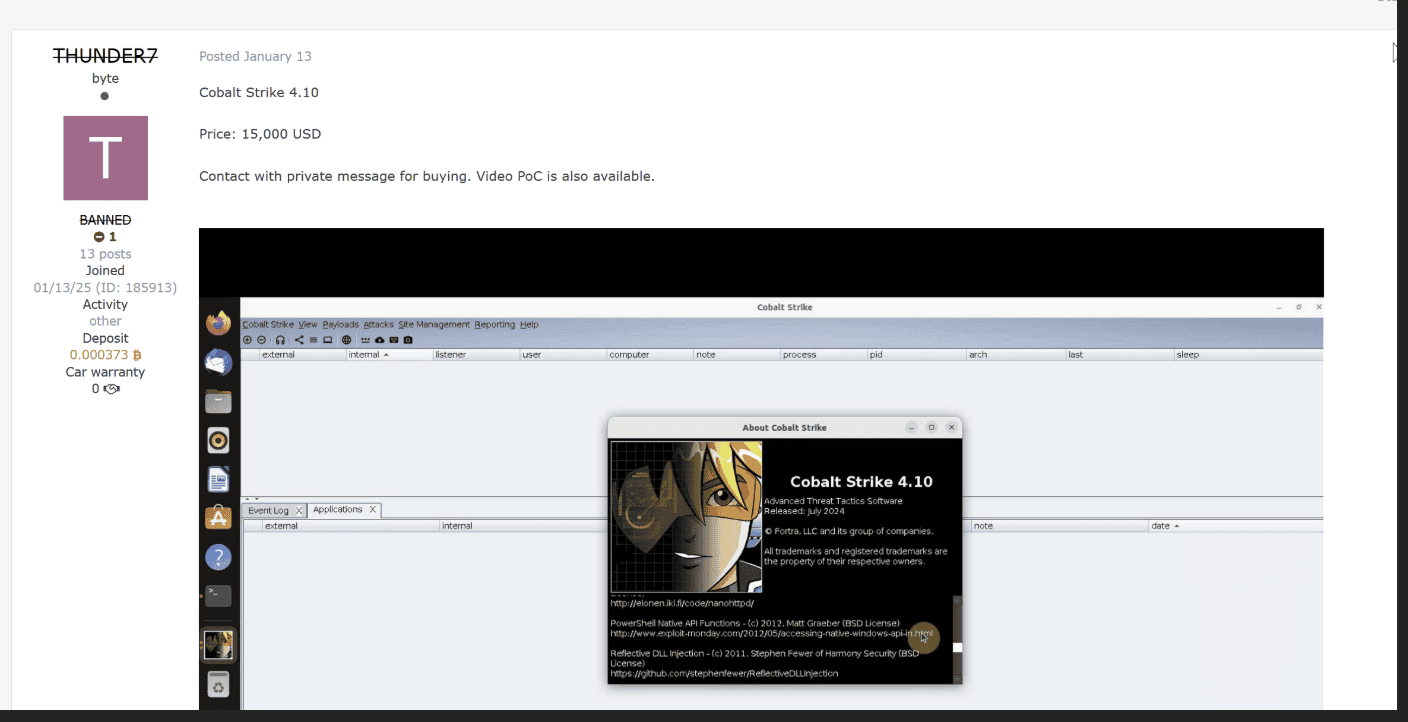Open Ubuntu Software store dock icon
Viewport: 1408px width, 722px height.
click(x=218, y=518)
